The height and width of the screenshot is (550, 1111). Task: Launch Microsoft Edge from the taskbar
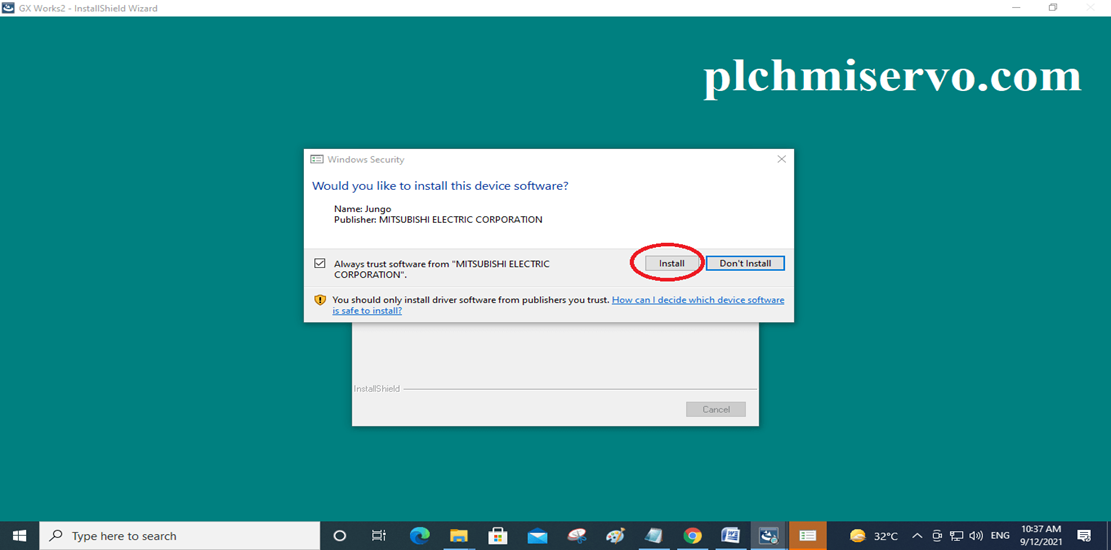point(419,536)
